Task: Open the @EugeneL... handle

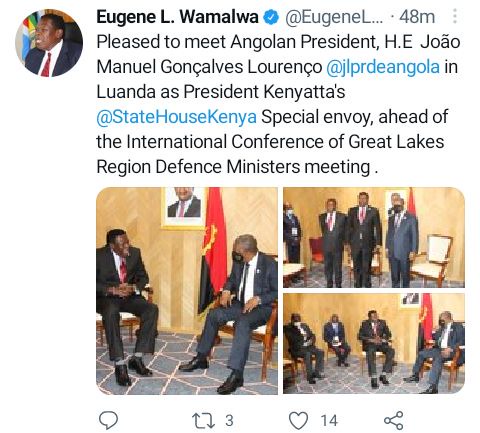Action: point(334,17)
